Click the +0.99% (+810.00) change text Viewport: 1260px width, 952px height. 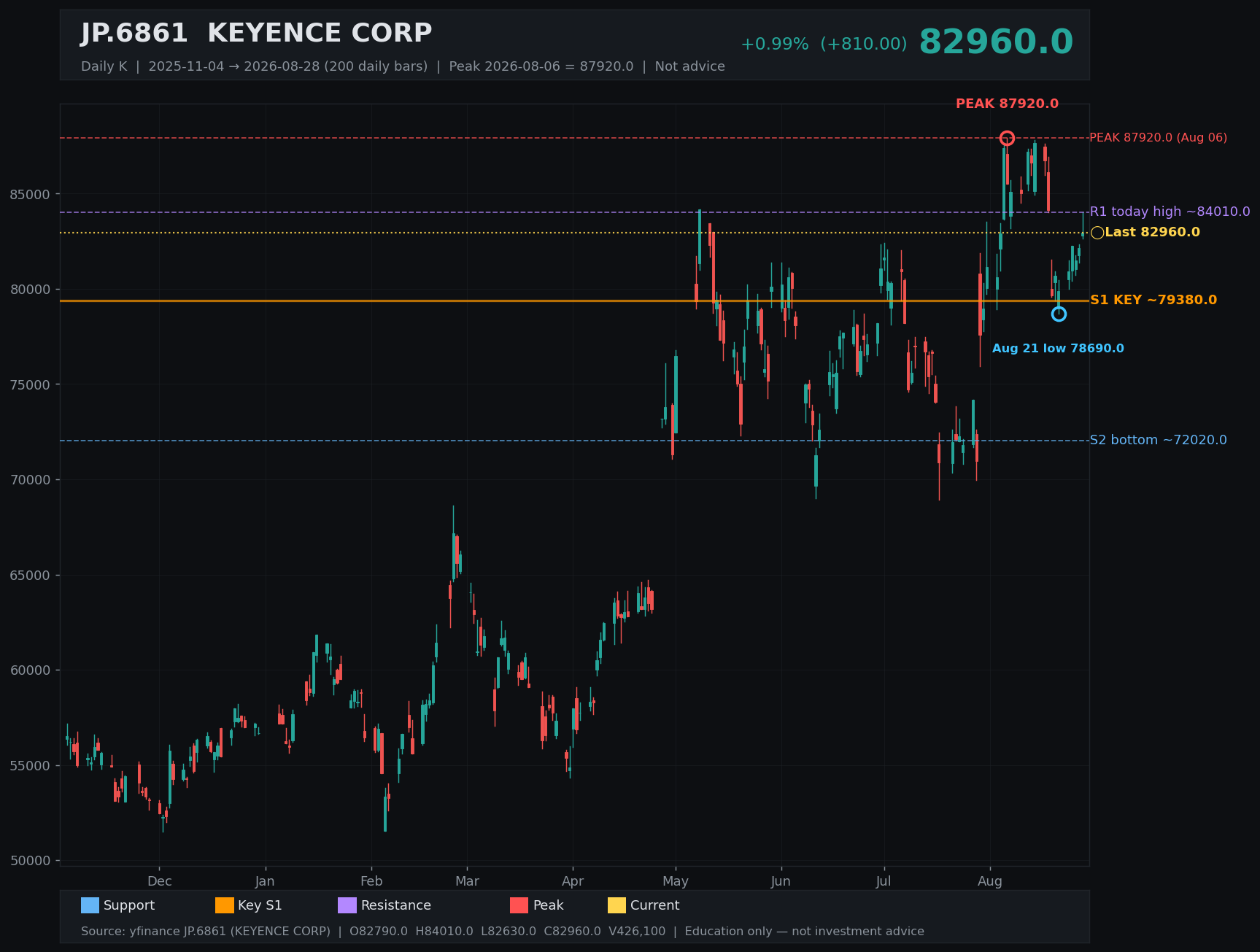coord(824,44)
